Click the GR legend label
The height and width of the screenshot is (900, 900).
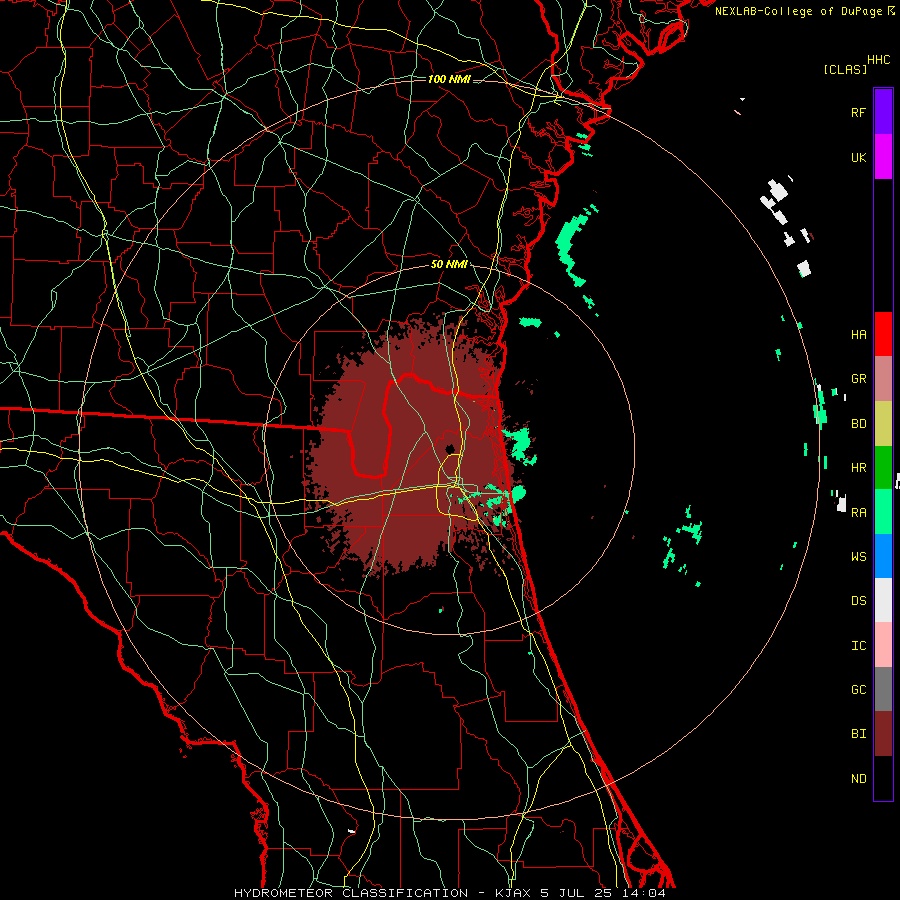tap(858, 379)
